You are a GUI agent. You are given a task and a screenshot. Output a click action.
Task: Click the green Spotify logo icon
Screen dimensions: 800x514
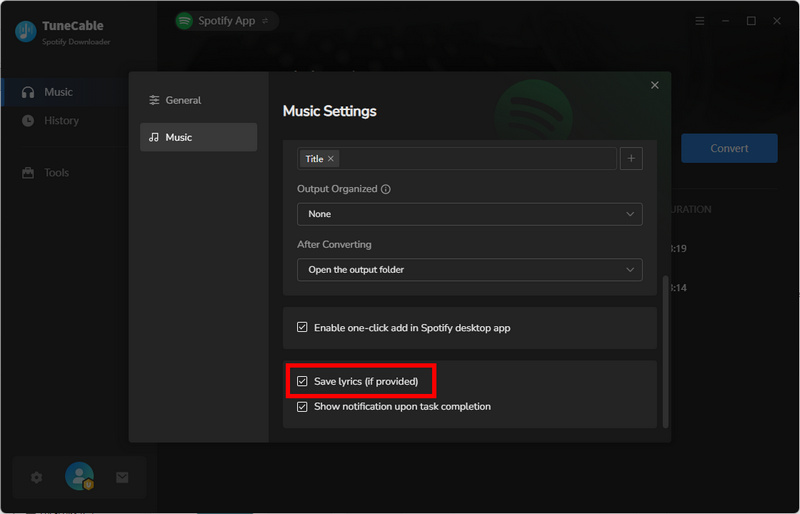pyautogui.click(x=184, y=21)
